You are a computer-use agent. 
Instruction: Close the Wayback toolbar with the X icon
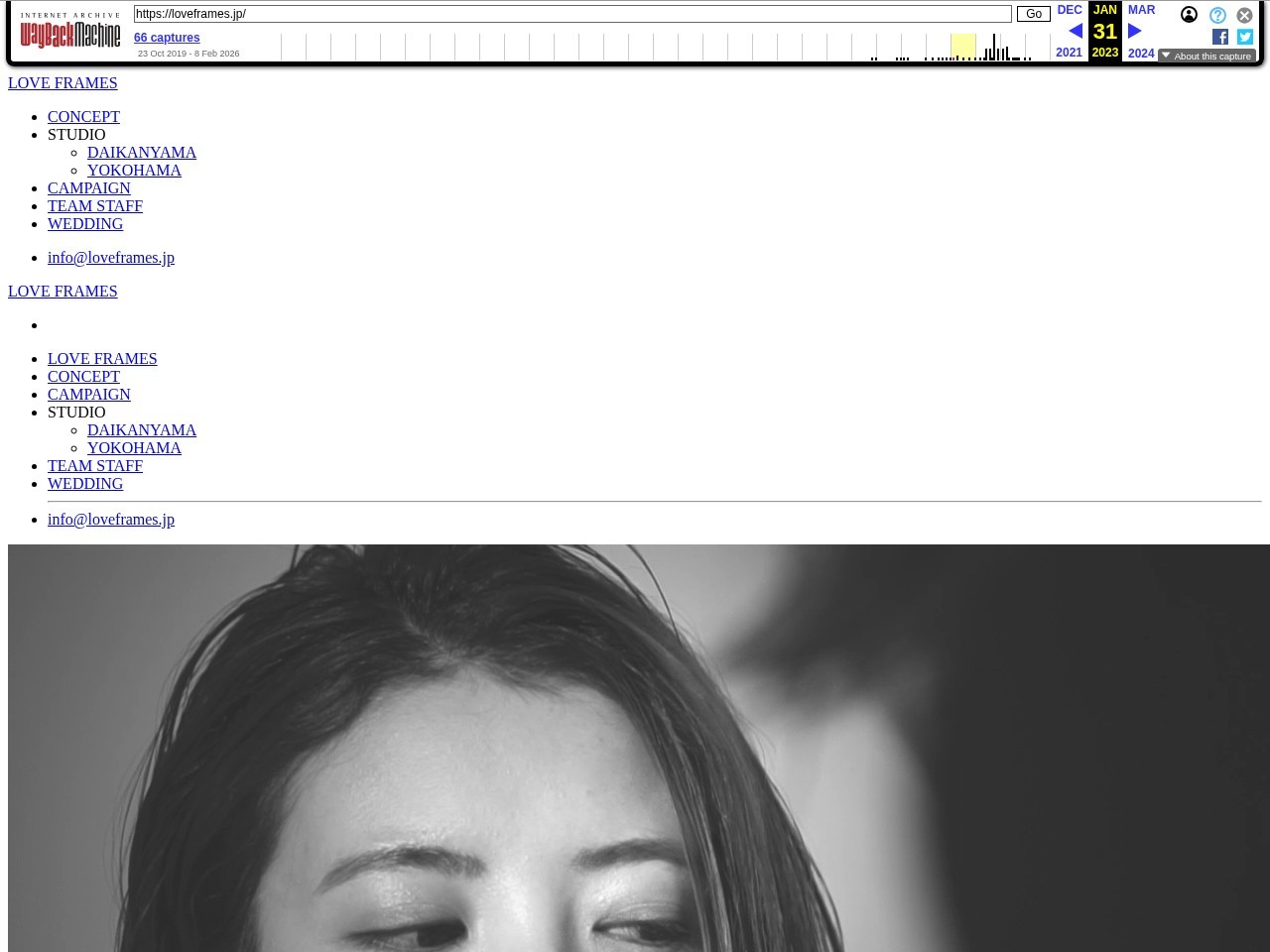point(1244,16)
